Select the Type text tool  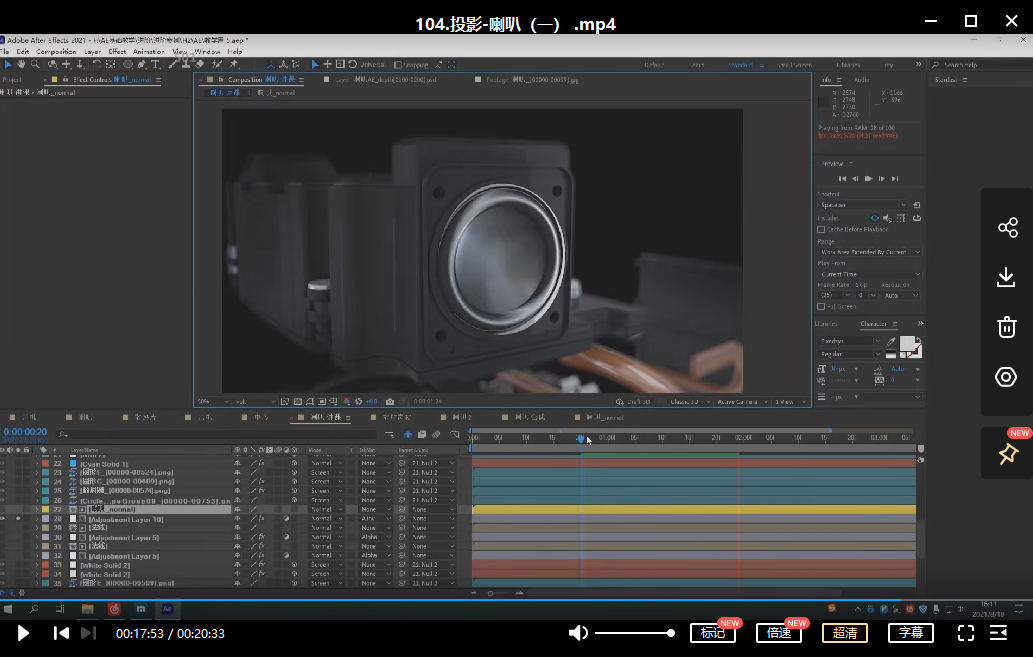point(155,65)
